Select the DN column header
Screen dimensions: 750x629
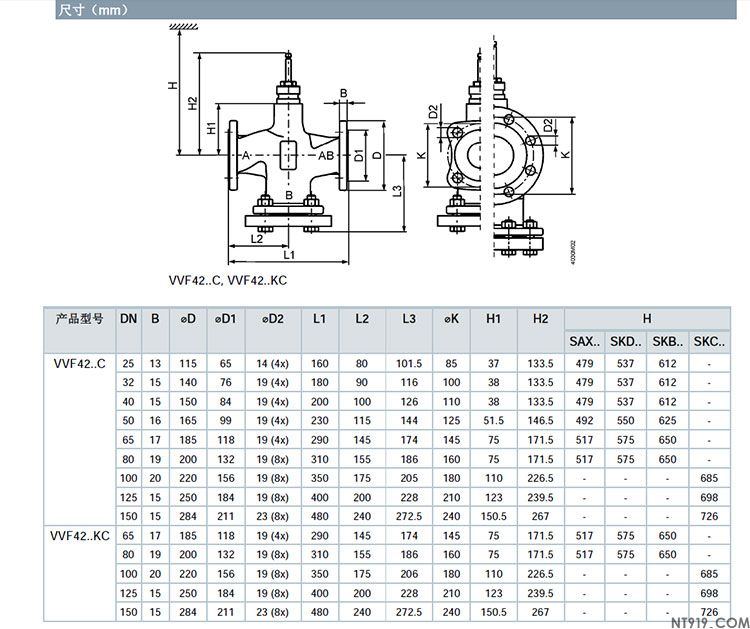click(128, 319)
